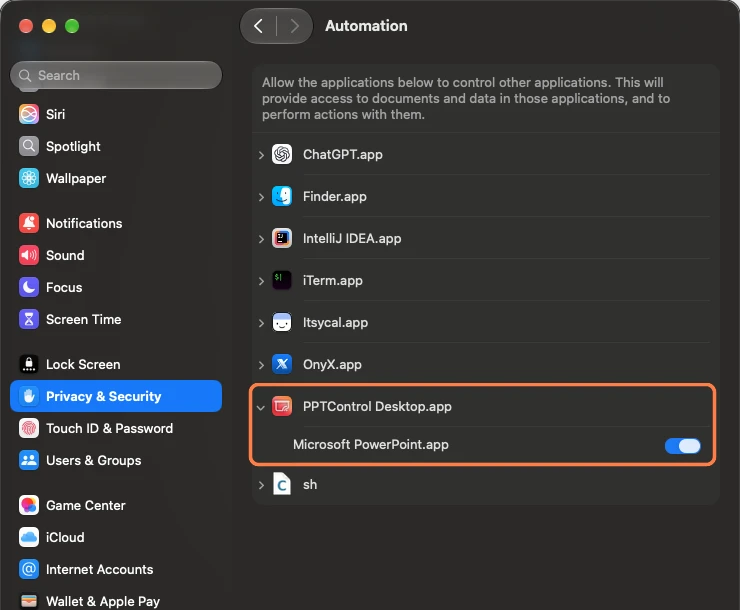
Task: Select the Spotlight sidebar icon
Action: (x=29, y=146)
